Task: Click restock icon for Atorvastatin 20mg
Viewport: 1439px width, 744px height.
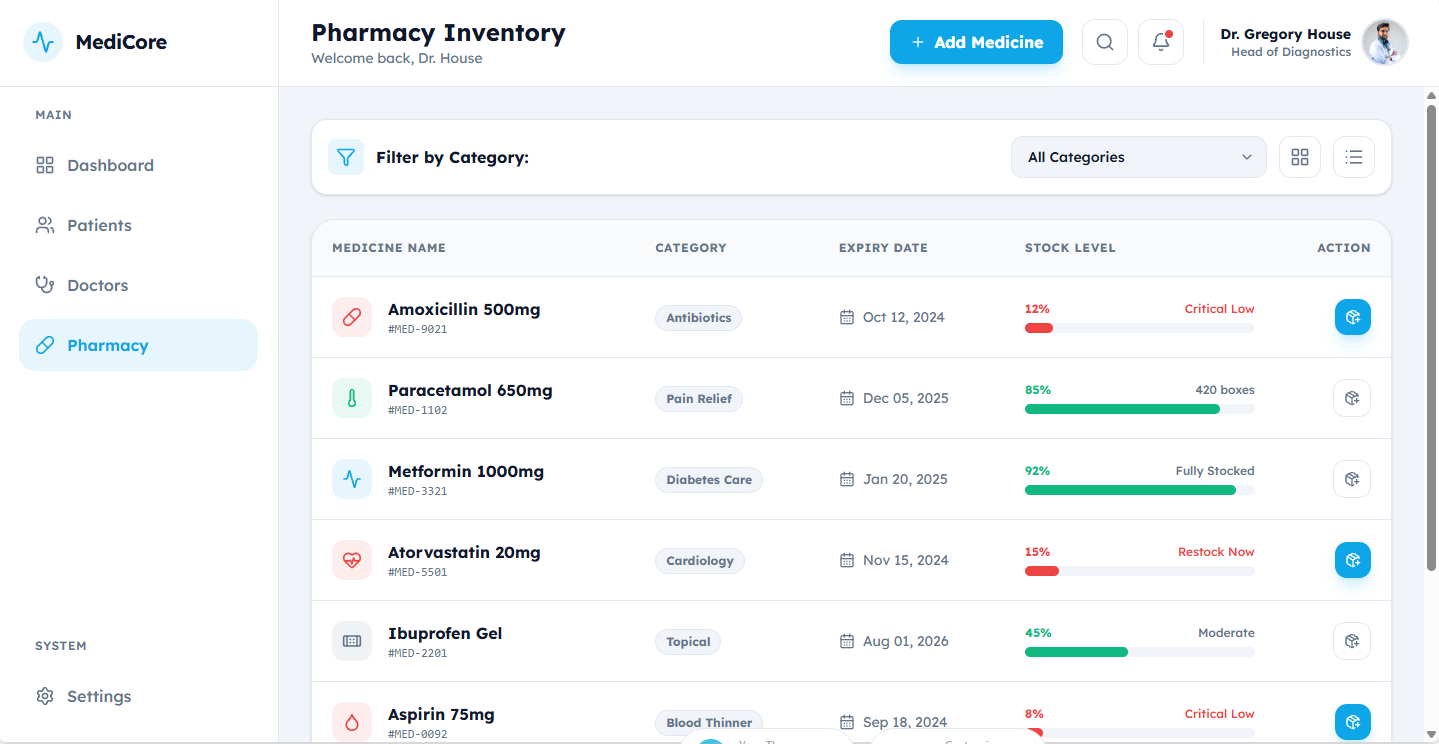Action: [1352, 560]
